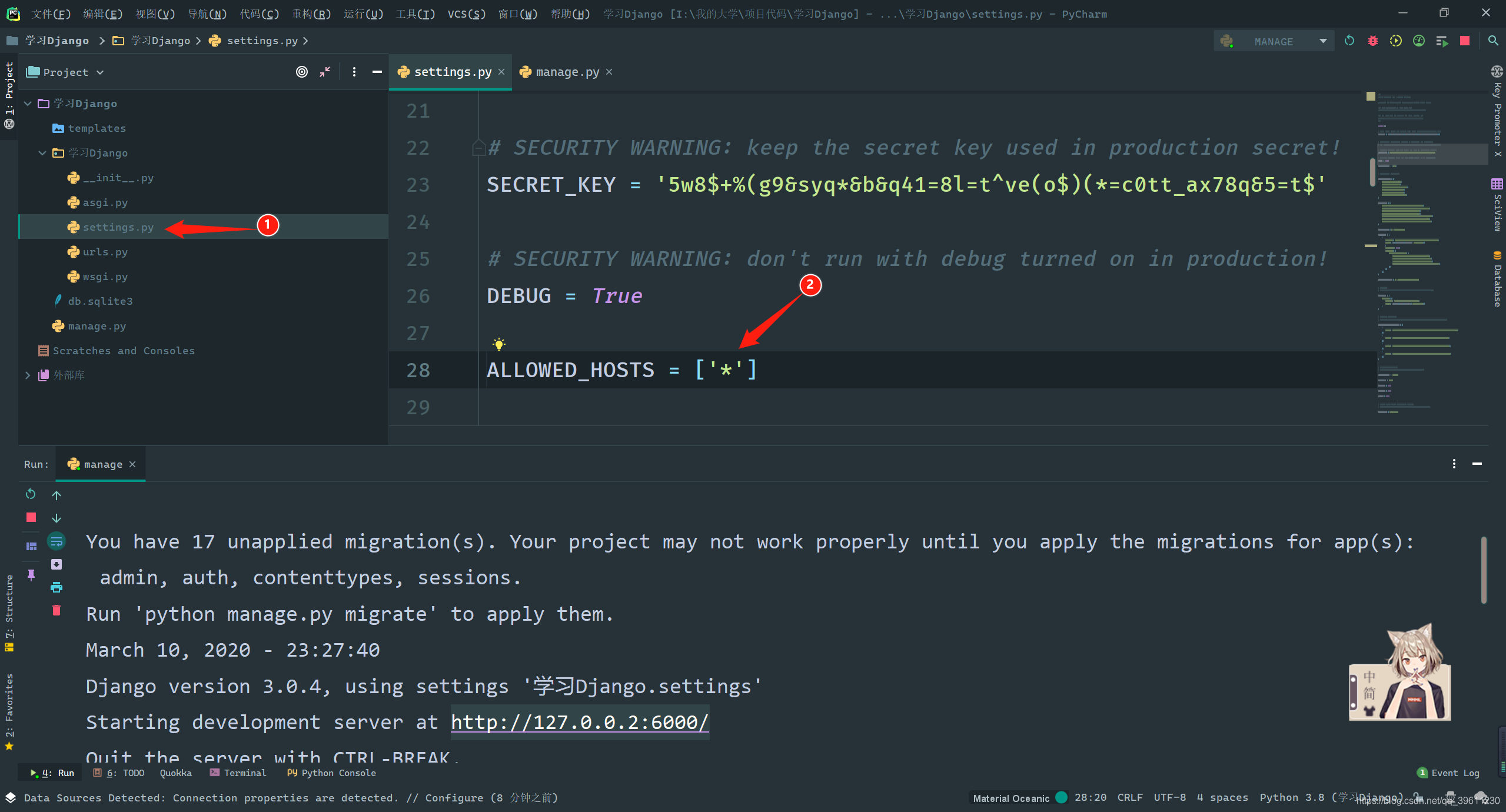
Task: Click the scroll down arrow in Run panel
Action: 56,517
